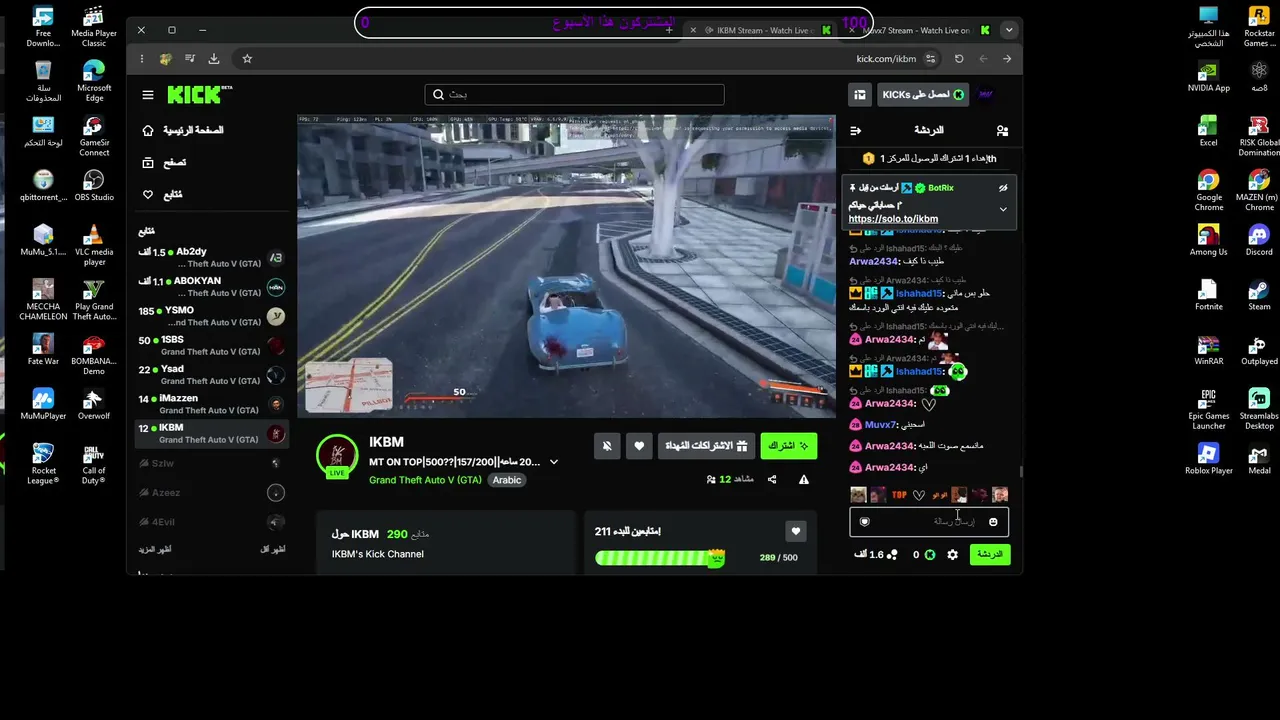The width and height of the screenshot is (1280, 720).
Task: Hide the pinned BotRix message
Action: coord(1003,188)
